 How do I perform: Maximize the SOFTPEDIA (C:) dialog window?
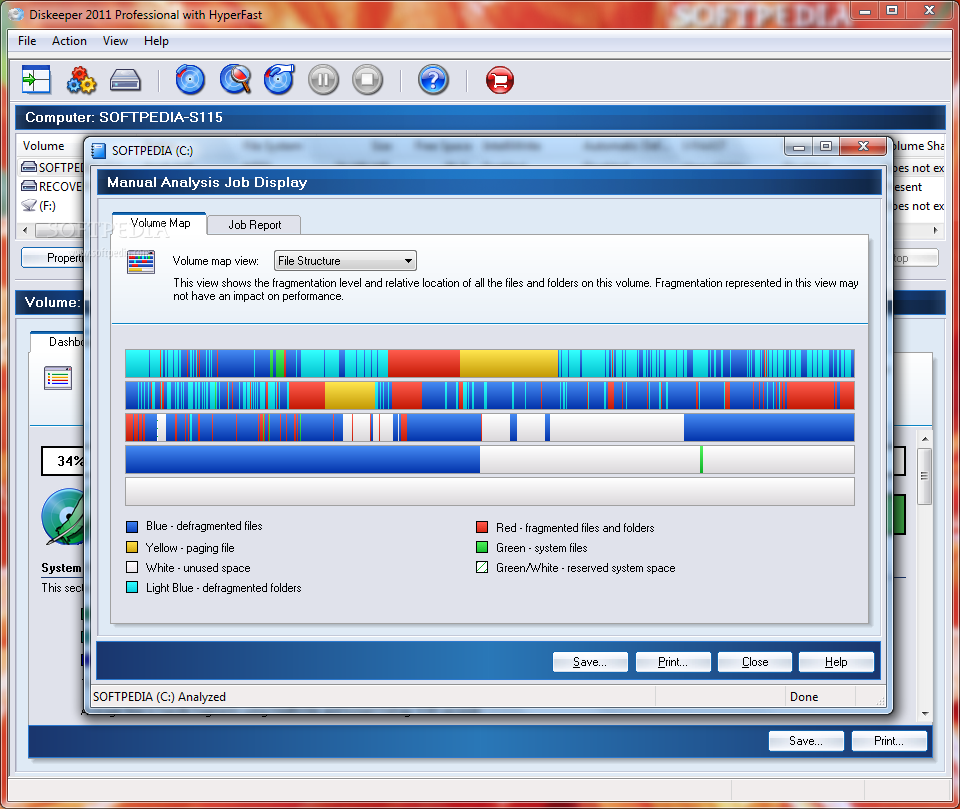825,146
